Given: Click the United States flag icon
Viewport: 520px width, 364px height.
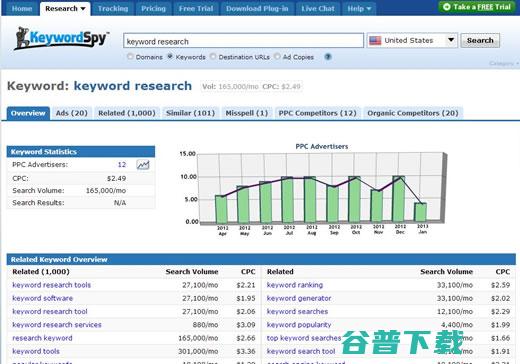Looking at the screenshot, I should pos(375,41).
